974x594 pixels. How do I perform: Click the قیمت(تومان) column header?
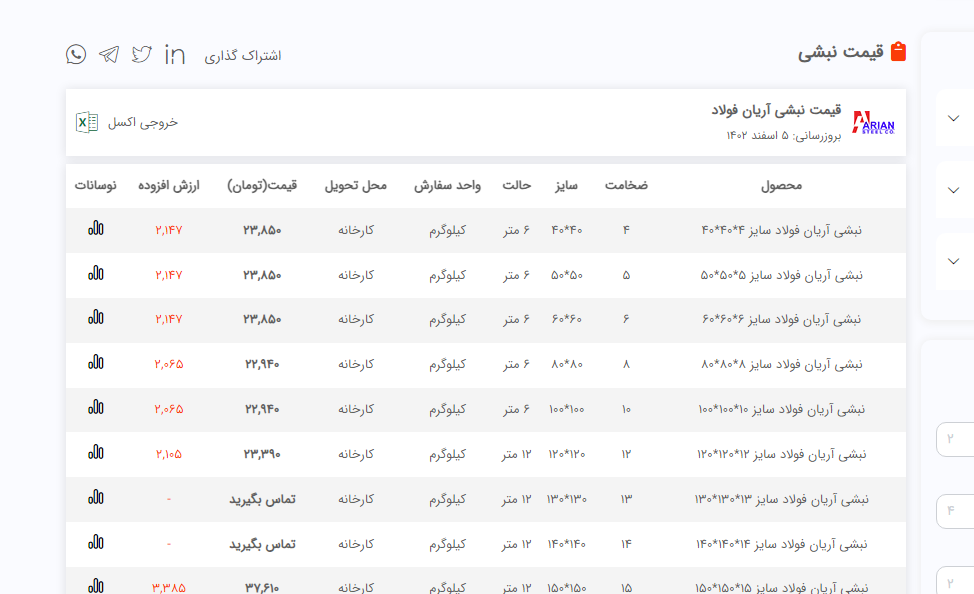262,186
